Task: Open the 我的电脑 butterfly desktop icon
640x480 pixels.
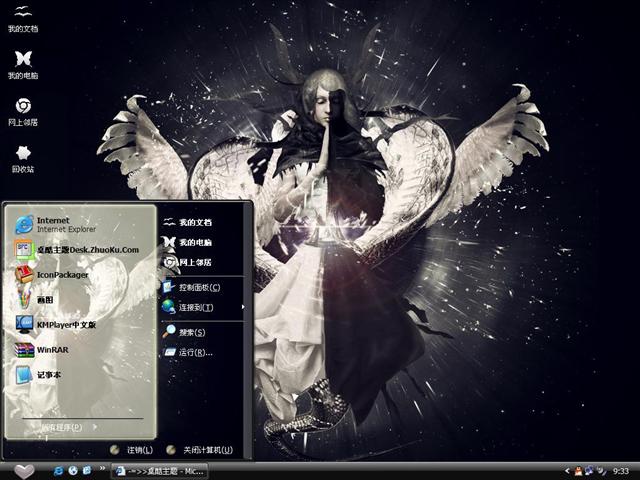Action: coord(23,65)
